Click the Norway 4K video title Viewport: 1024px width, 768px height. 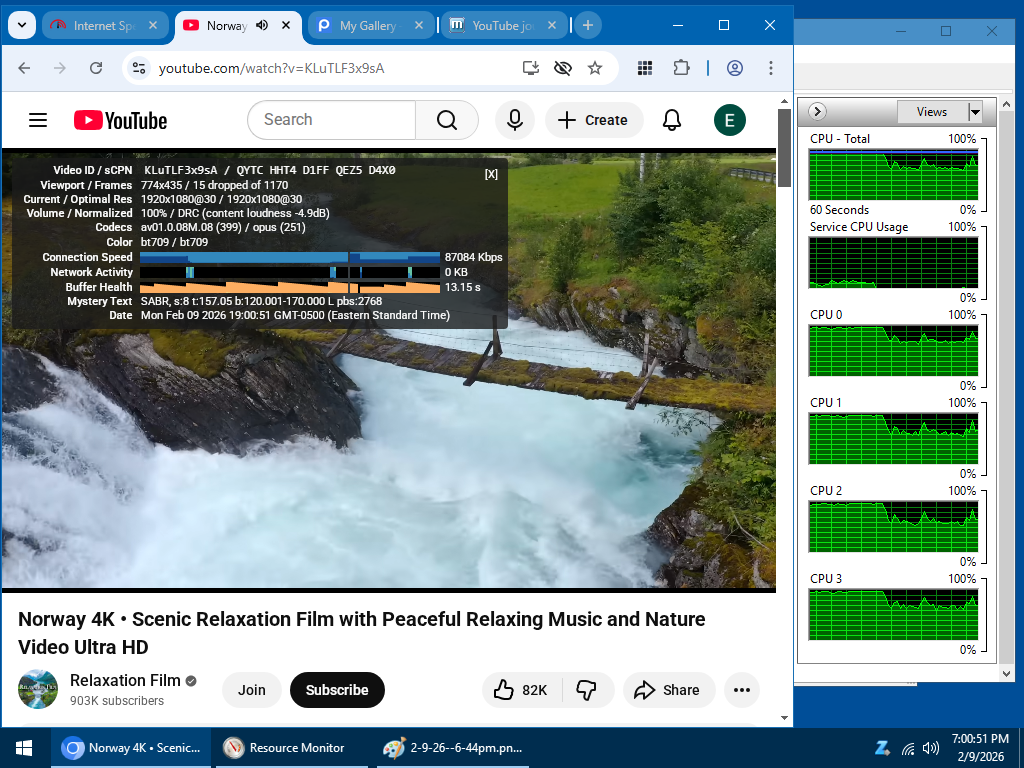362,633
